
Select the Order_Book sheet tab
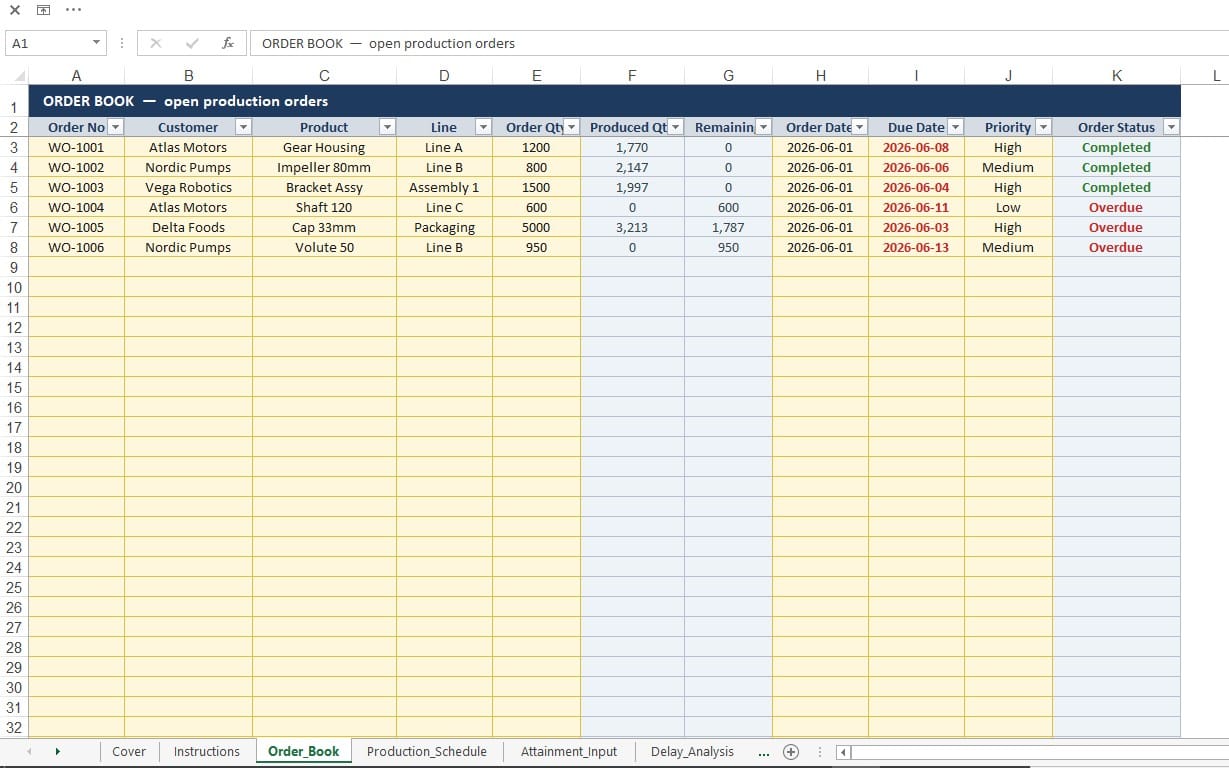pyautogui.click(x=304, y=752)
